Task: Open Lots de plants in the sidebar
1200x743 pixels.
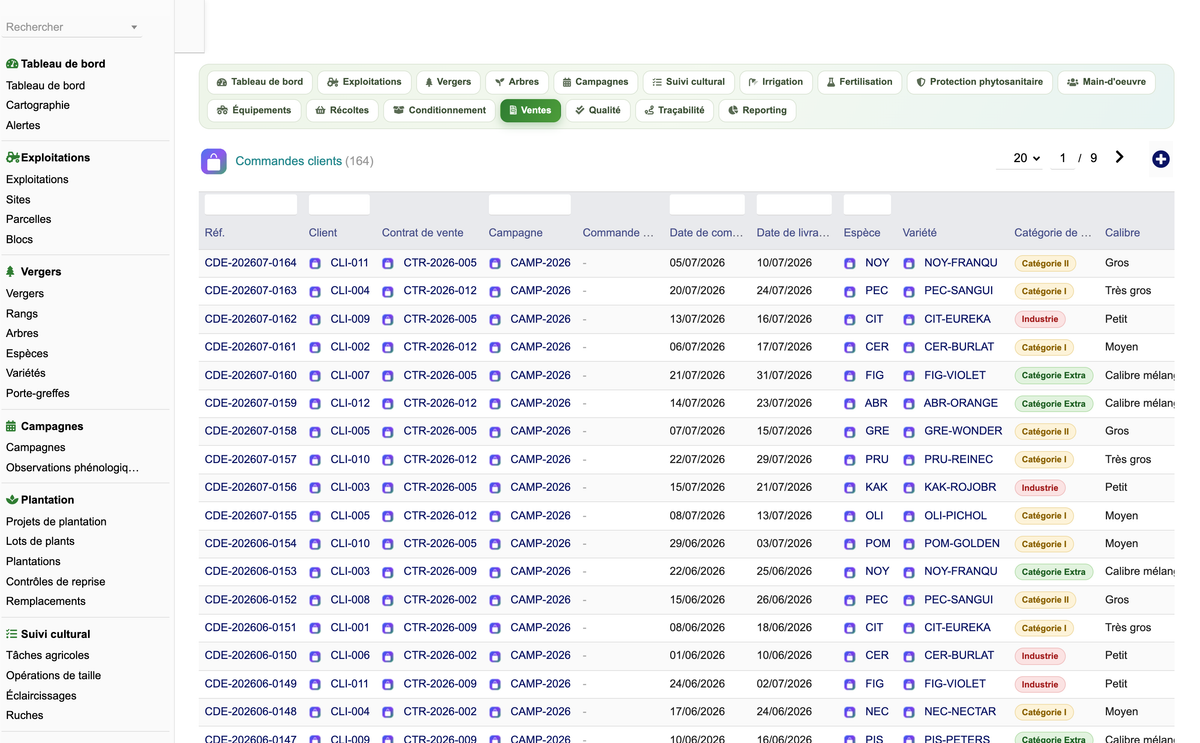Action: [x=40, y=541]
